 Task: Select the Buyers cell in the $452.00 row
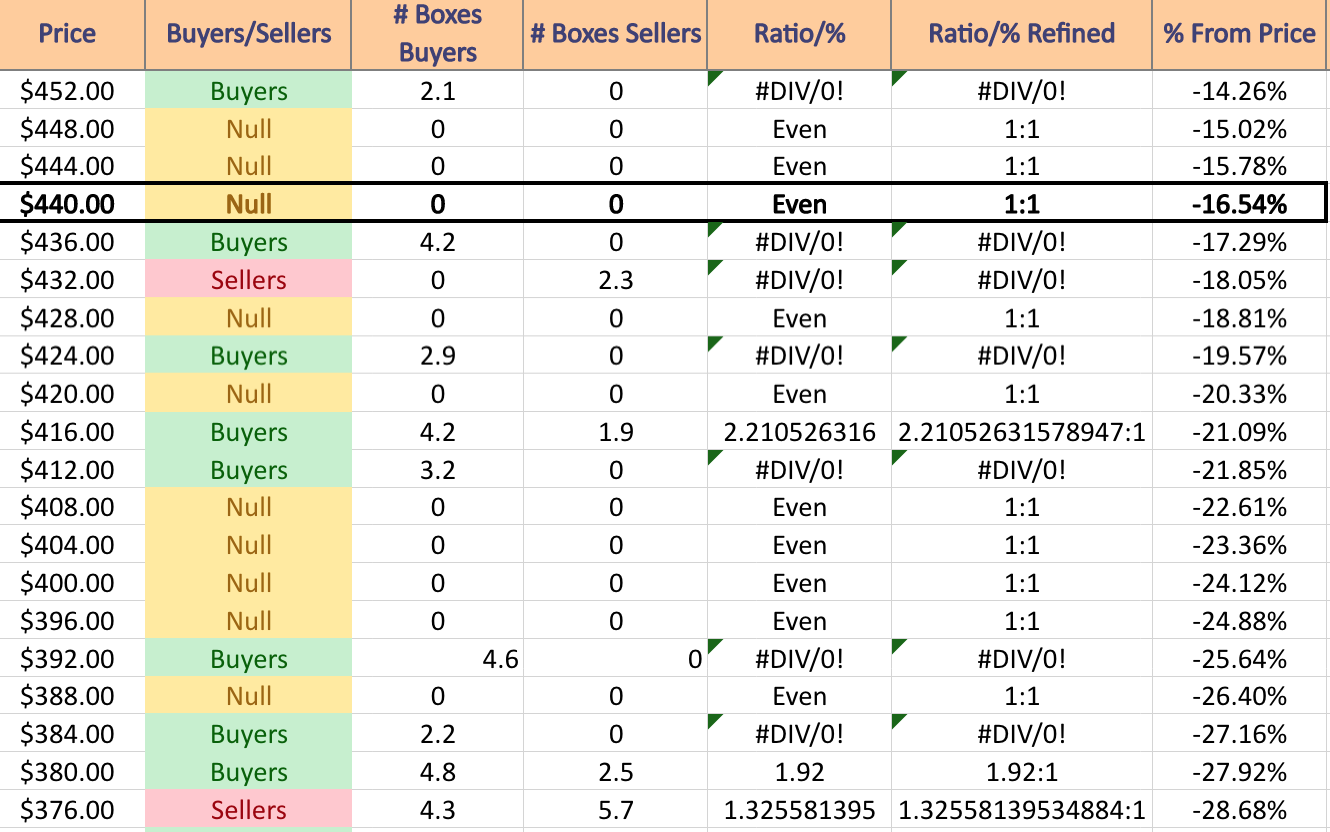[x=249, y=91]
